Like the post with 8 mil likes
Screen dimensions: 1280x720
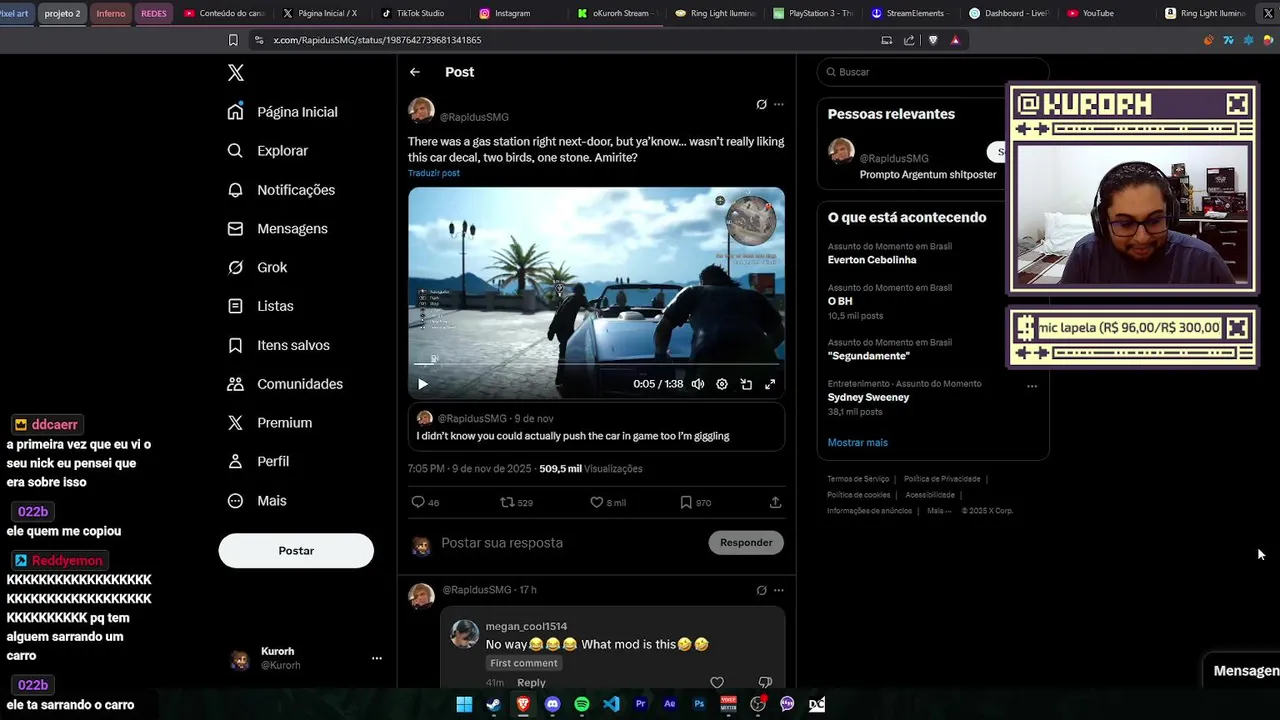(x=608, y=502)
